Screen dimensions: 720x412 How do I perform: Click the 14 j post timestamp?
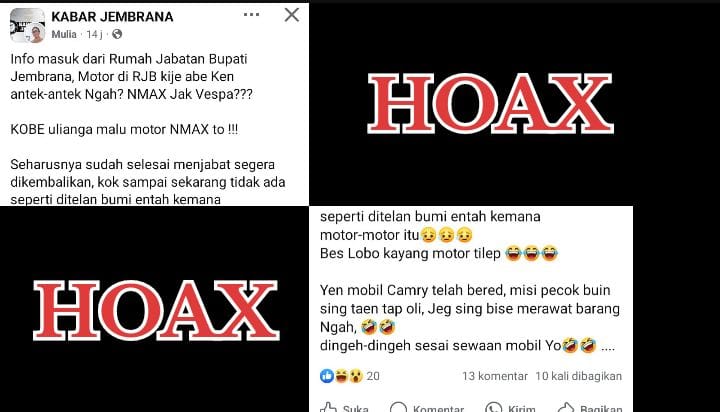pos(94,34)
